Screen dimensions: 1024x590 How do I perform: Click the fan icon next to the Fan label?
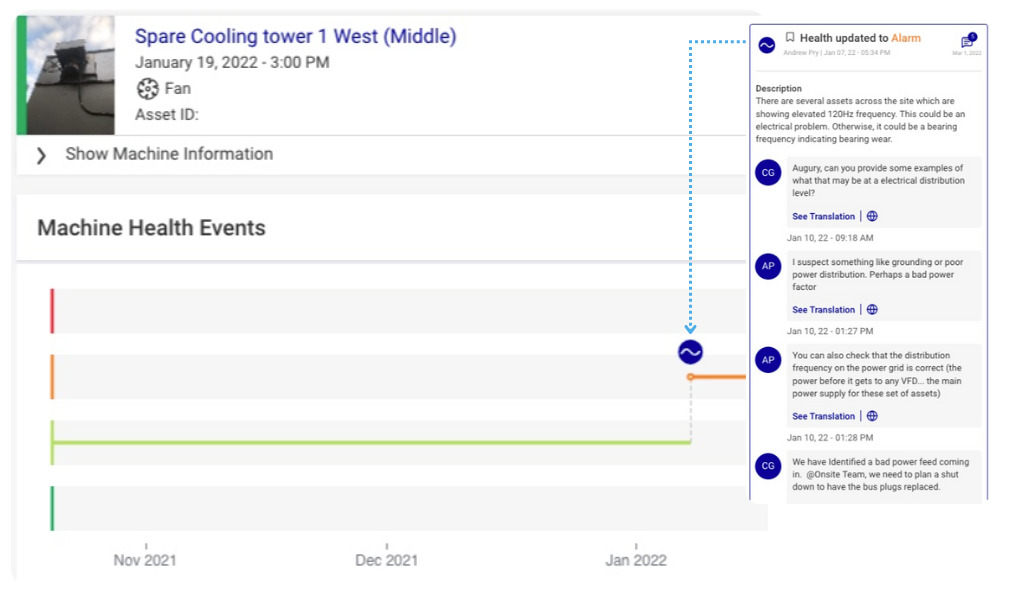[x=148, y=88]
